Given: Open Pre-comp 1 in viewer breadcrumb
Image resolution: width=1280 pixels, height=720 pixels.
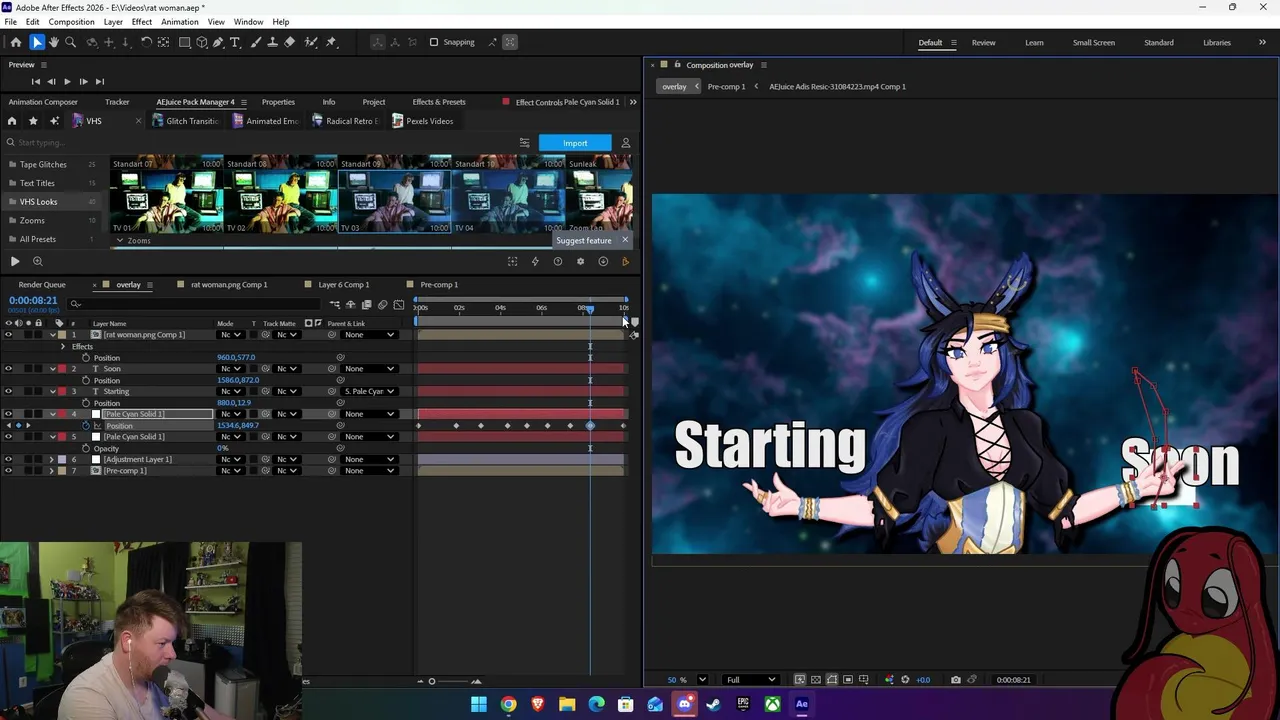Looking at the screenshot, I should pyautogui.click(x=726, y=87).
